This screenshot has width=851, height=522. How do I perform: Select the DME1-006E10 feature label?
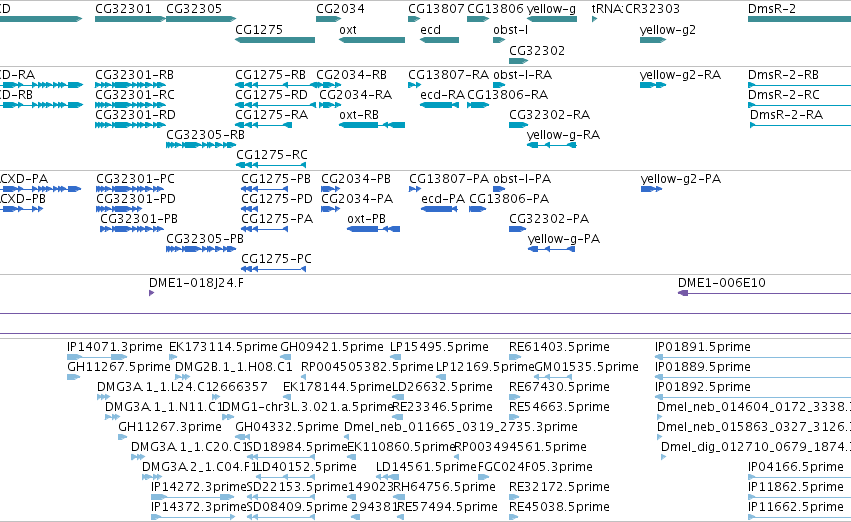[721, 283]
